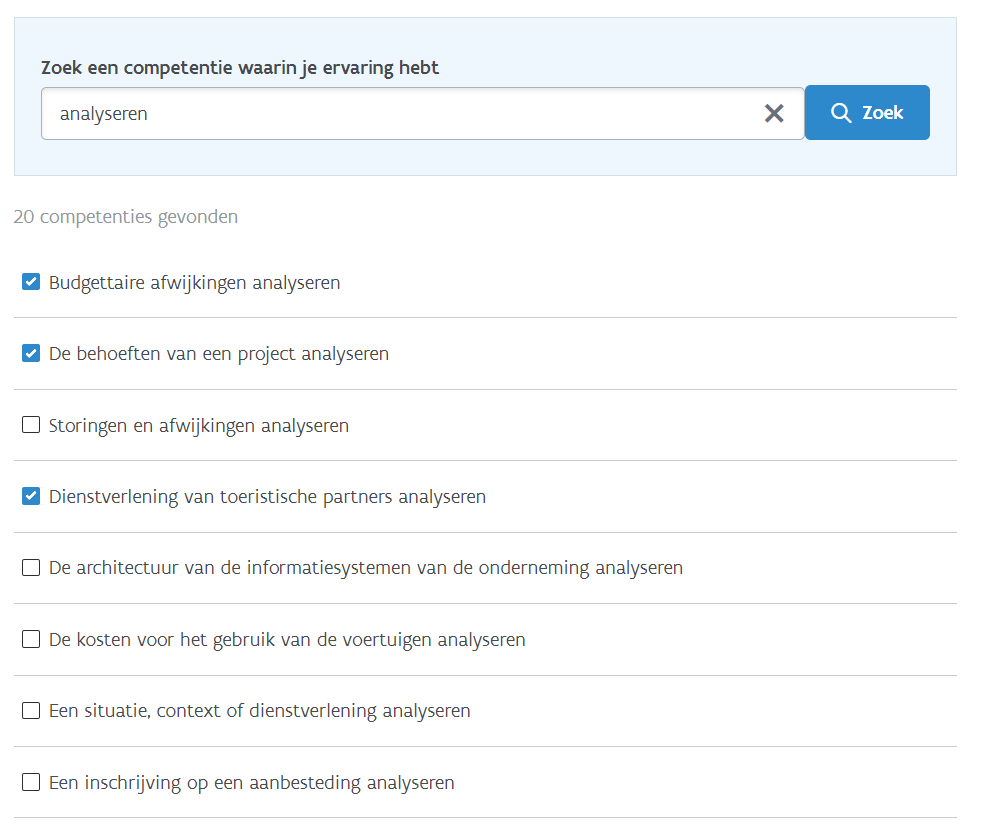
Task: Click the Dienstverlening van toeristische partners label
Action: [x=267, y=497]
